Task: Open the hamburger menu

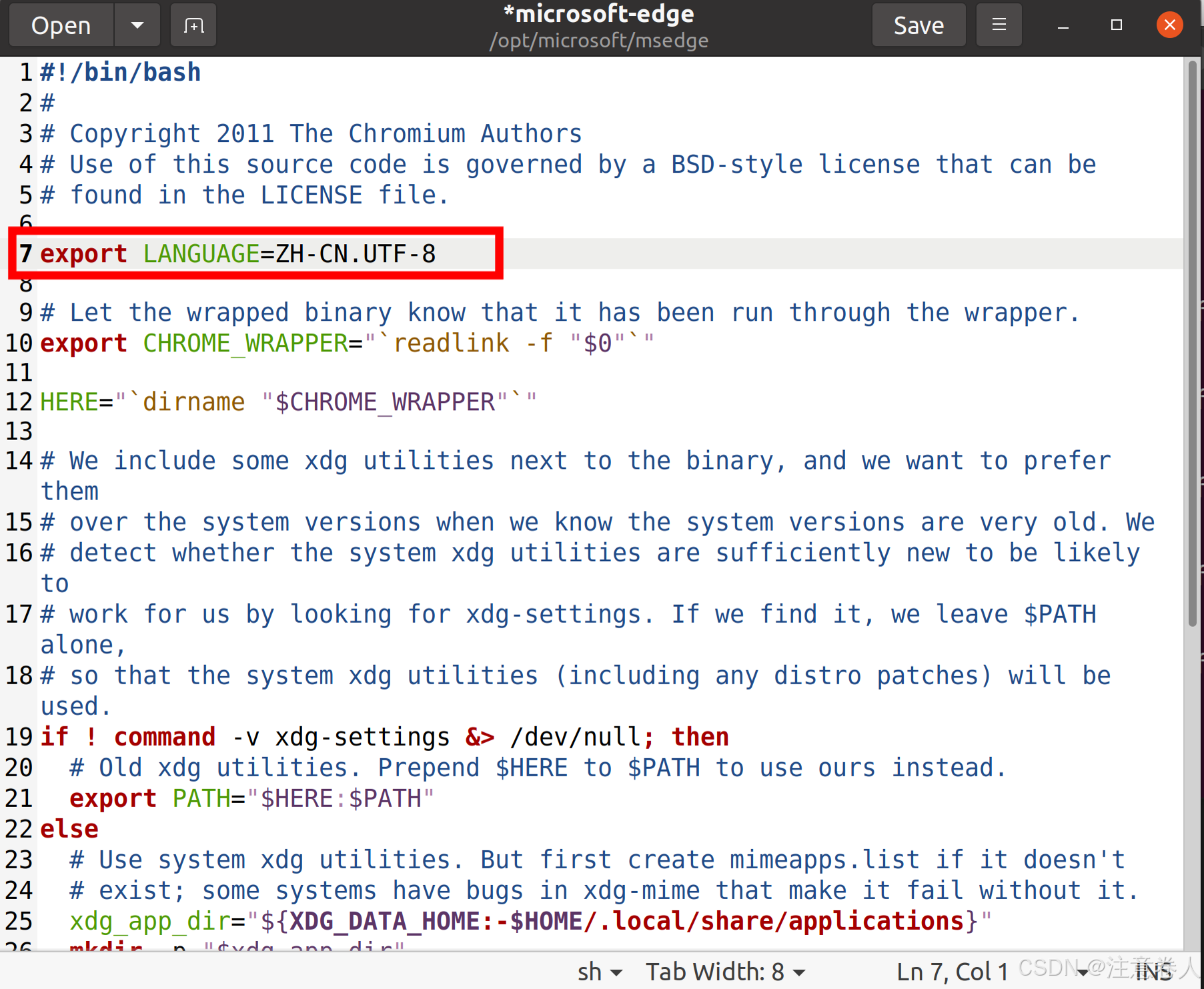Action: point(999,25)
